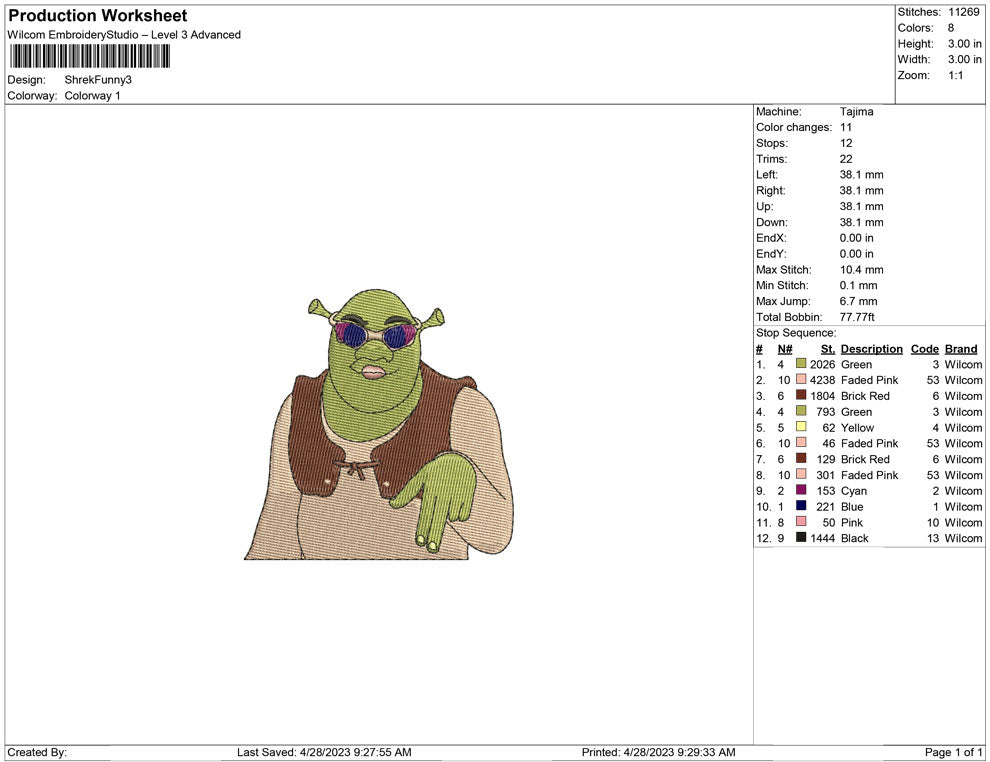The width and height of the screenshot is (990, 762).
Task: Click faded pink swatch in row 6
Action: tap(801, 443)
